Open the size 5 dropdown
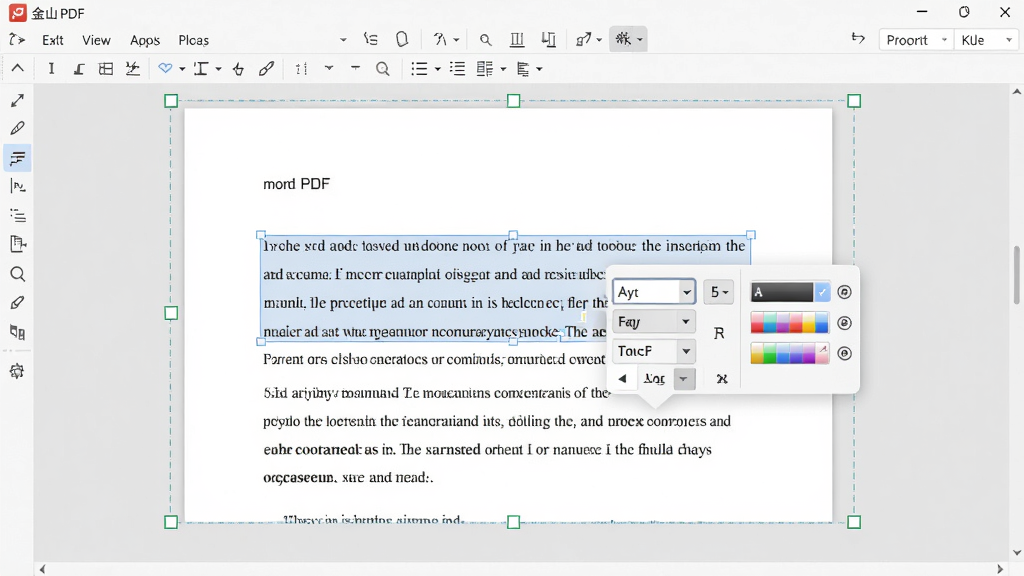This screenshot has width=1024, height=576. click(x=718, y=292)
